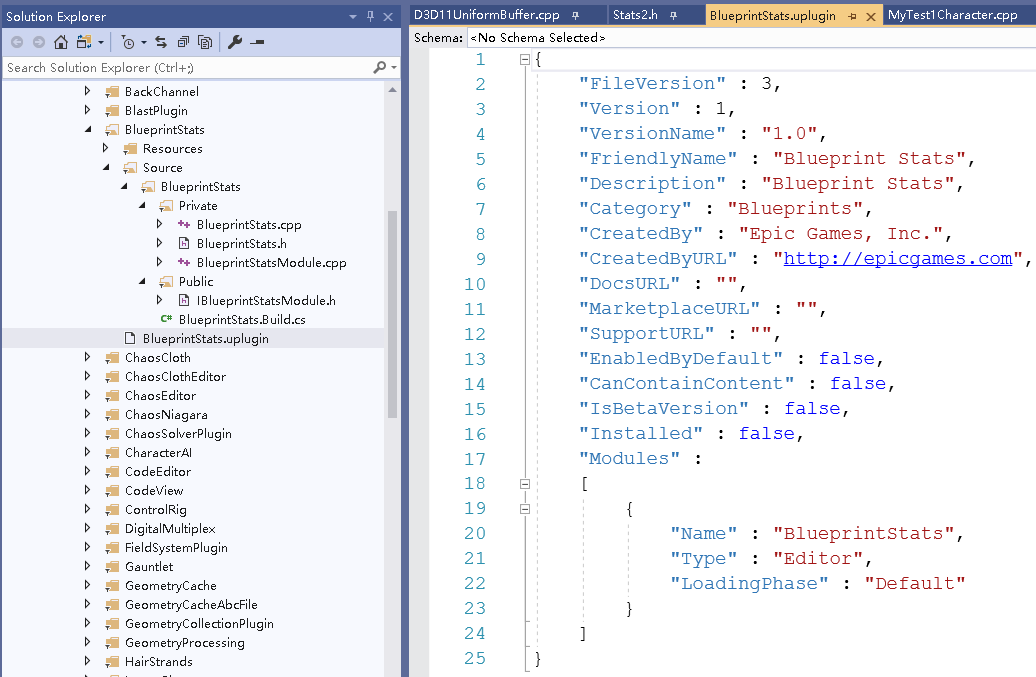Click the ChaosSolverPlugin folder icon
The width and height of the screenshot is (1036, 677).
[112, 434]
